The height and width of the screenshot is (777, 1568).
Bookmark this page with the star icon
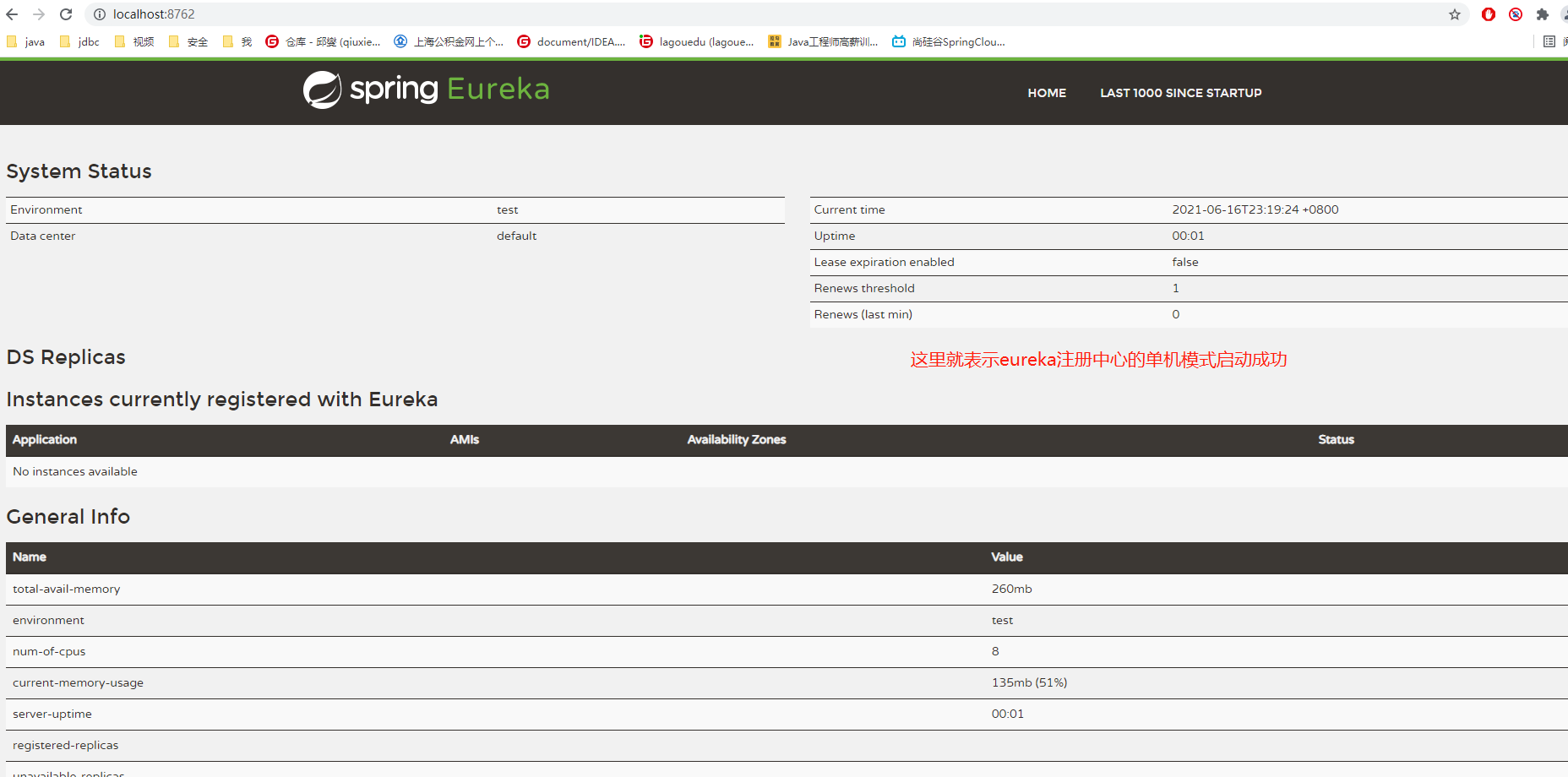pos(1455,14)
